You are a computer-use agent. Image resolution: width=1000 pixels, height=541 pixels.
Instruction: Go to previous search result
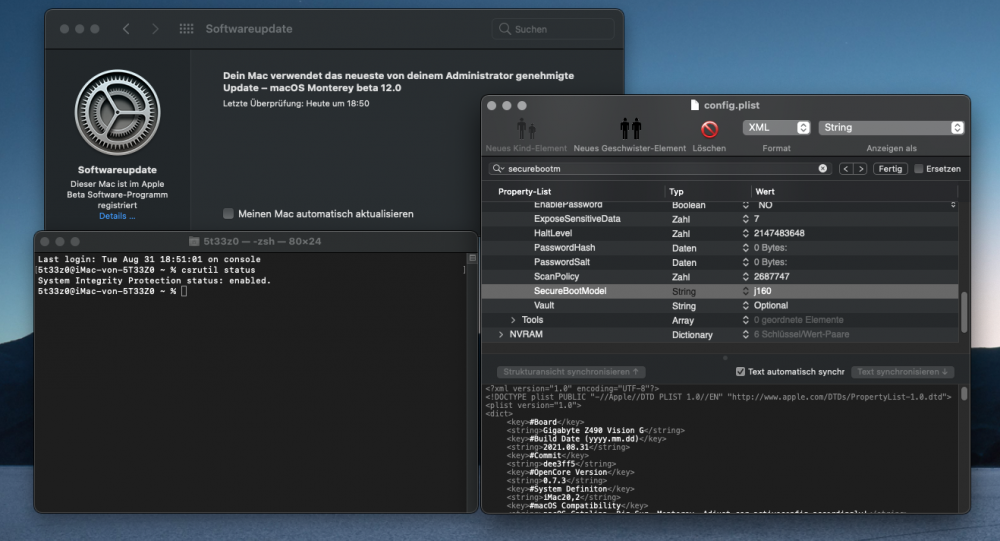click(846, 169)
